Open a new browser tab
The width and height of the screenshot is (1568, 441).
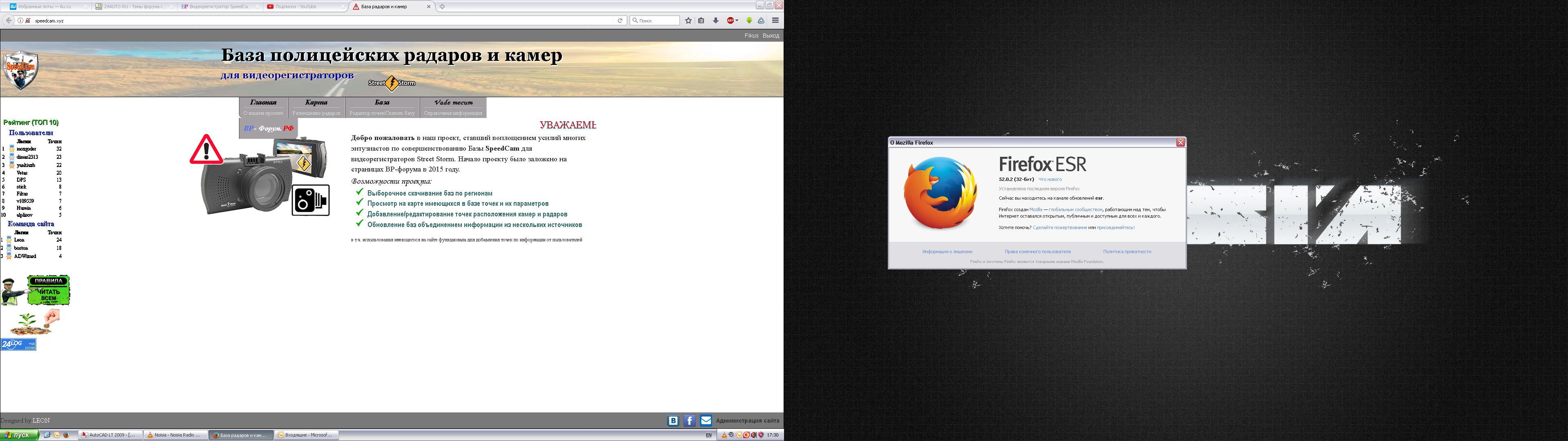(x=443, y=6)
